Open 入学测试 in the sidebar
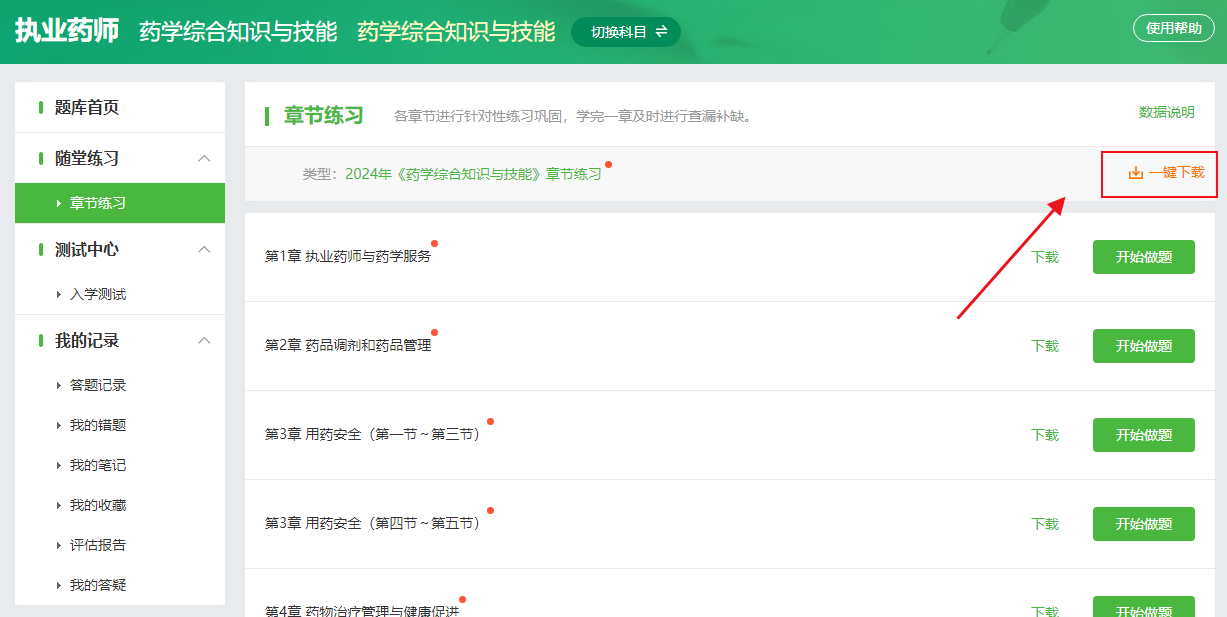 click(x=97, y=295)
